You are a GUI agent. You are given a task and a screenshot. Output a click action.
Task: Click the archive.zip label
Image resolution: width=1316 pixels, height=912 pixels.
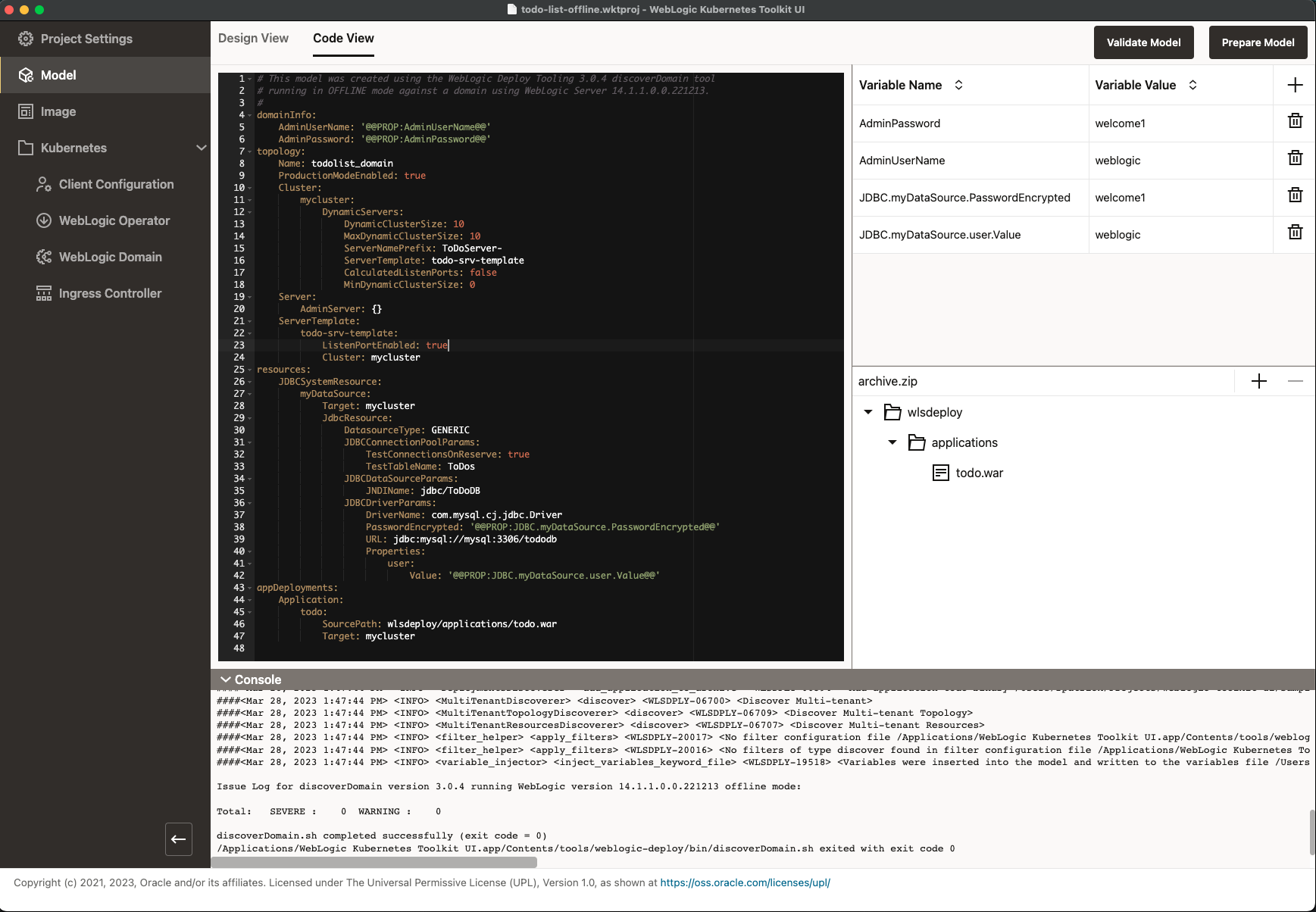887,381
